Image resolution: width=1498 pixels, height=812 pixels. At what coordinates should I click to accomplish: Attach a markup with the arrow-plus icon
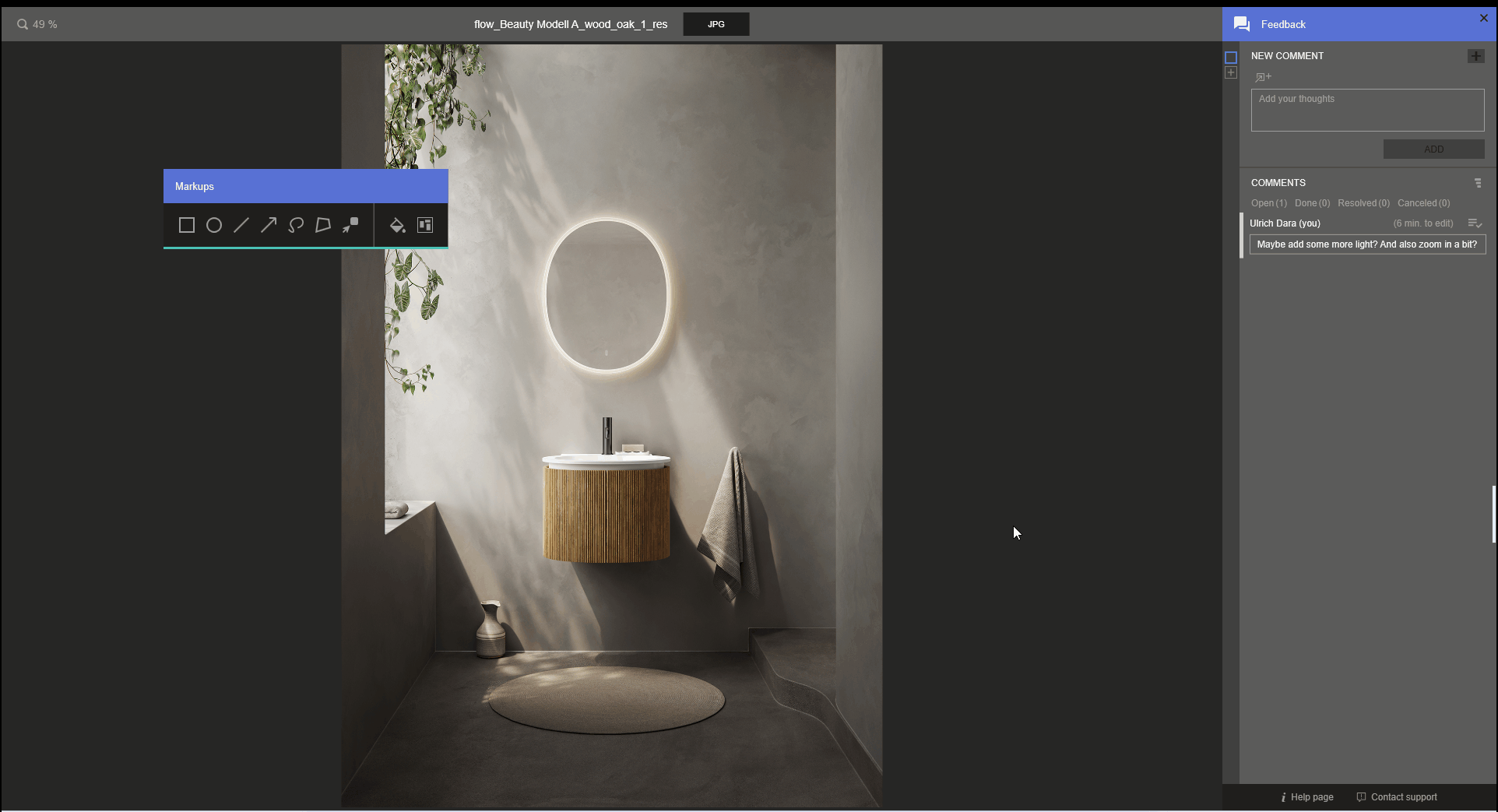tap(1263, 77)
